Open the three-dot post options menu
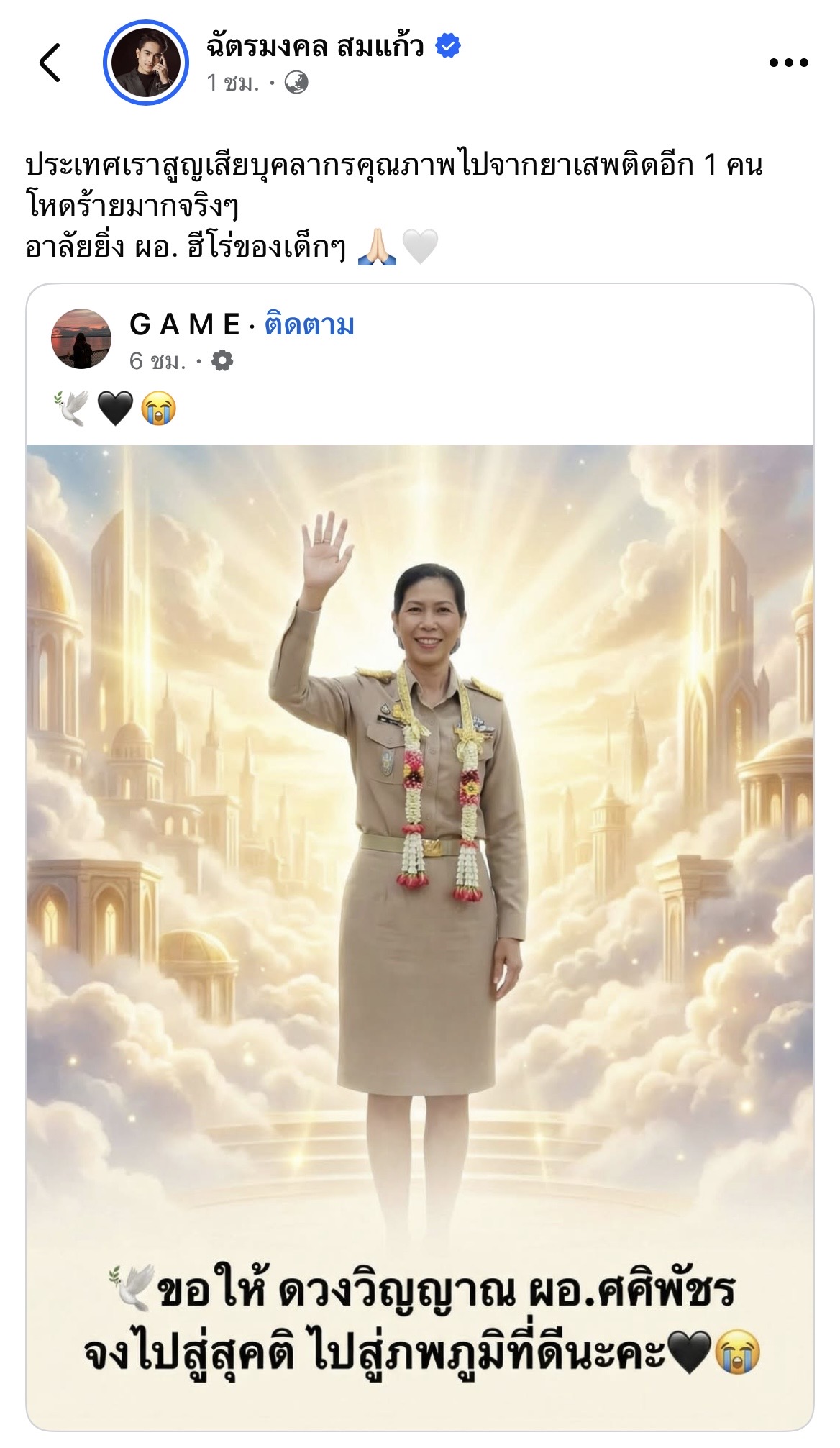 tap(788, 63)
